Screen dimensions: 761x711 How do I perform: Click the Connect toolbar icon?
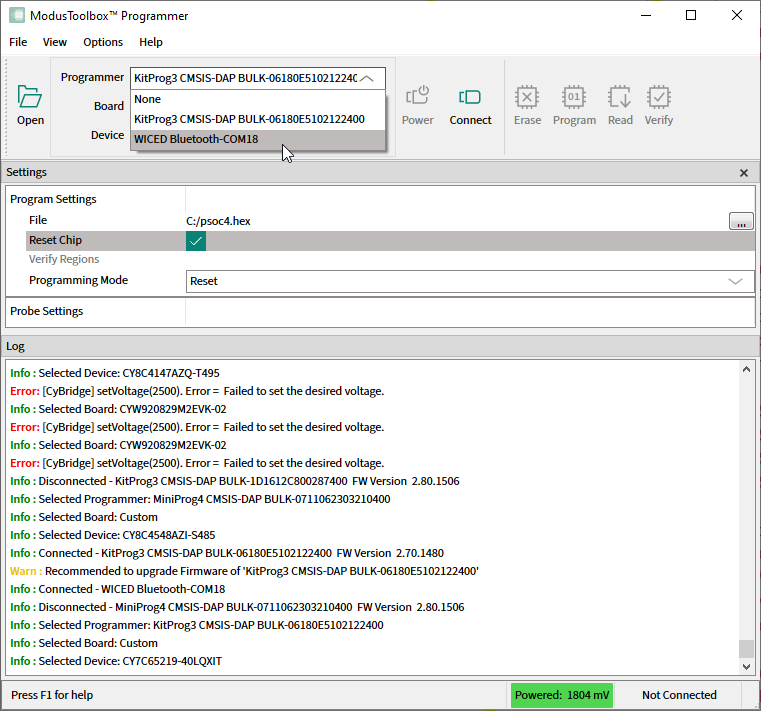470,97
